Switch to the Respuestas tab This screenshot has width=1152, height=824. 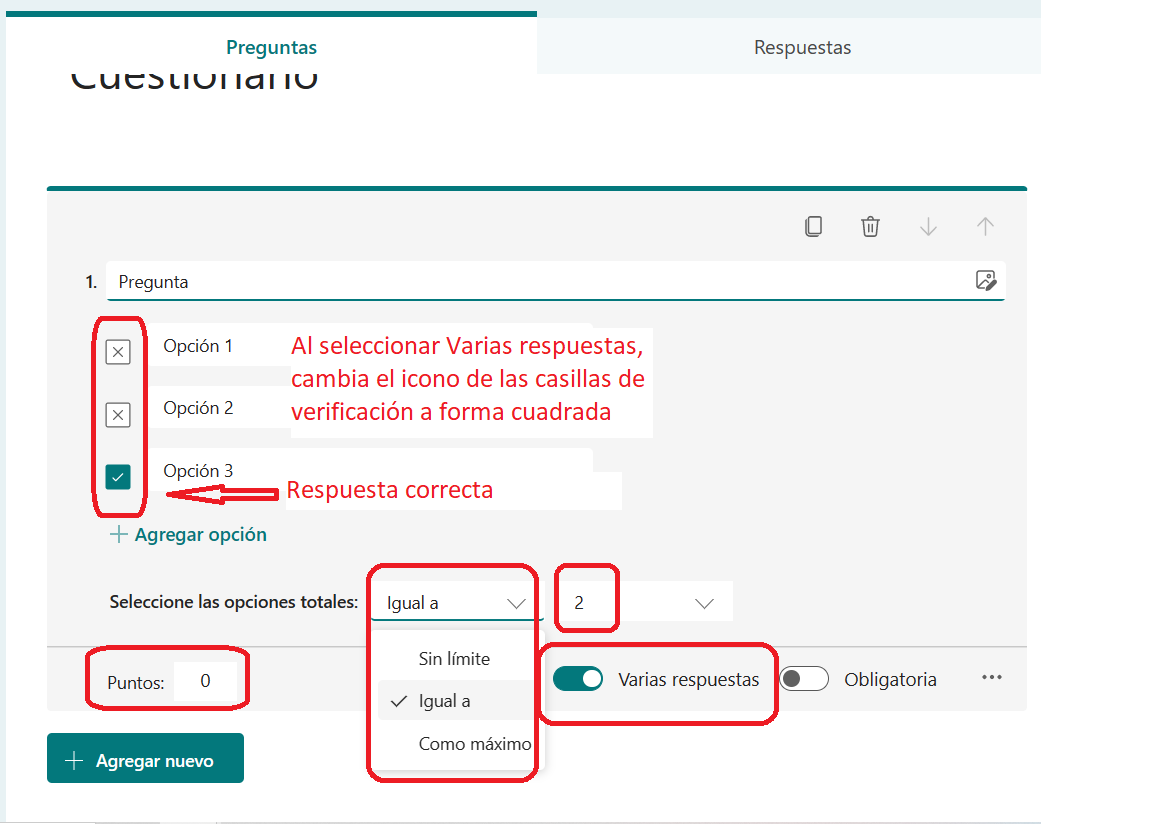point(802,48)
